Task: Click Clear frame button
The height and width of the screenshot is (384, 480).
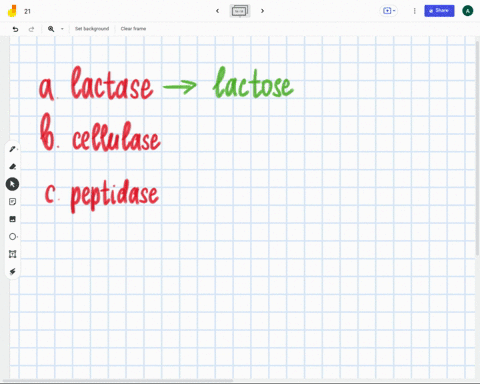Action: pyautogui.click(x=133, y=29)
